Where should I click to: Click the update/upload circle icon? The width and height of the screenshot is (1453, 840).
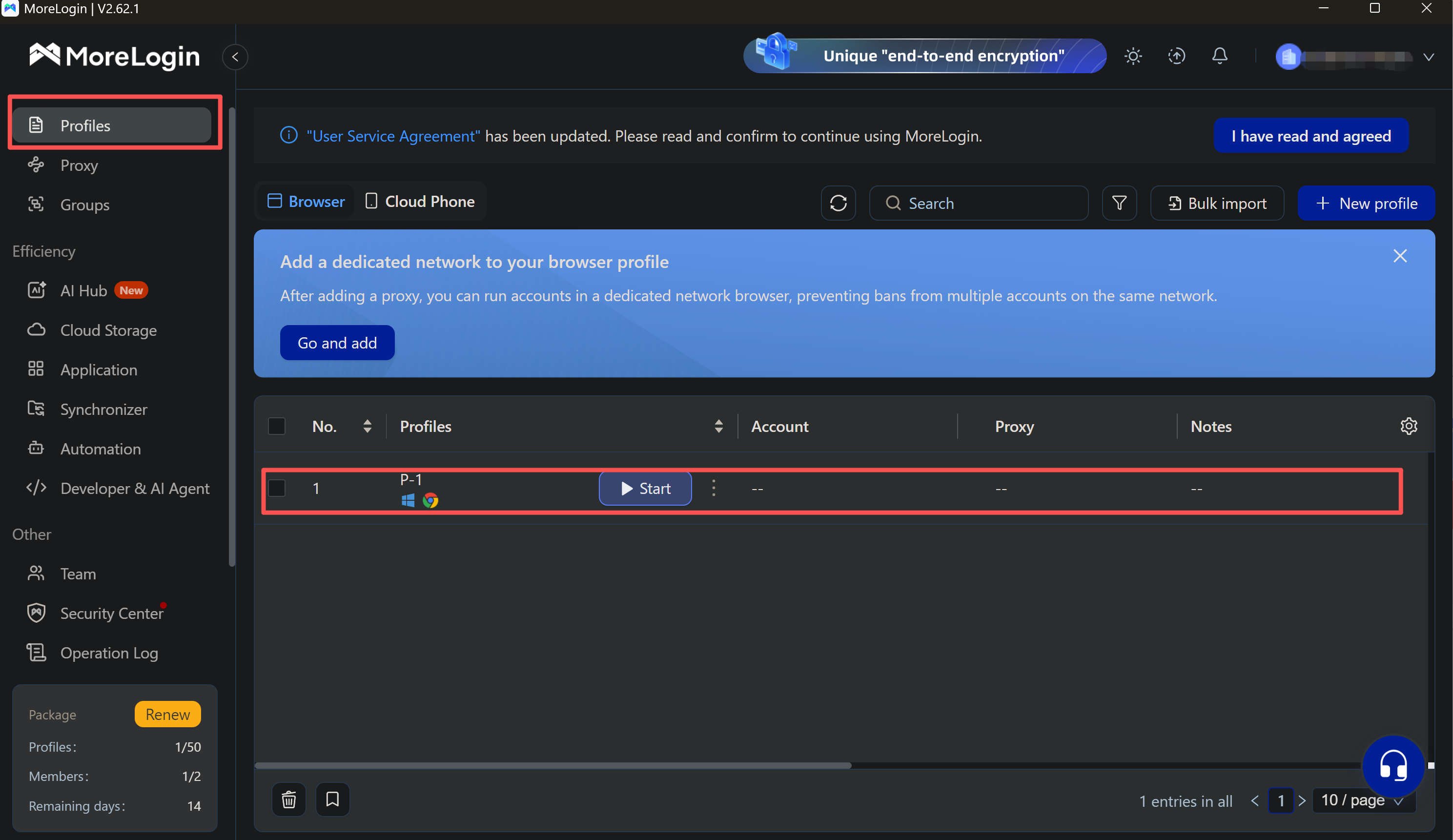click(x=1176, y=56)
